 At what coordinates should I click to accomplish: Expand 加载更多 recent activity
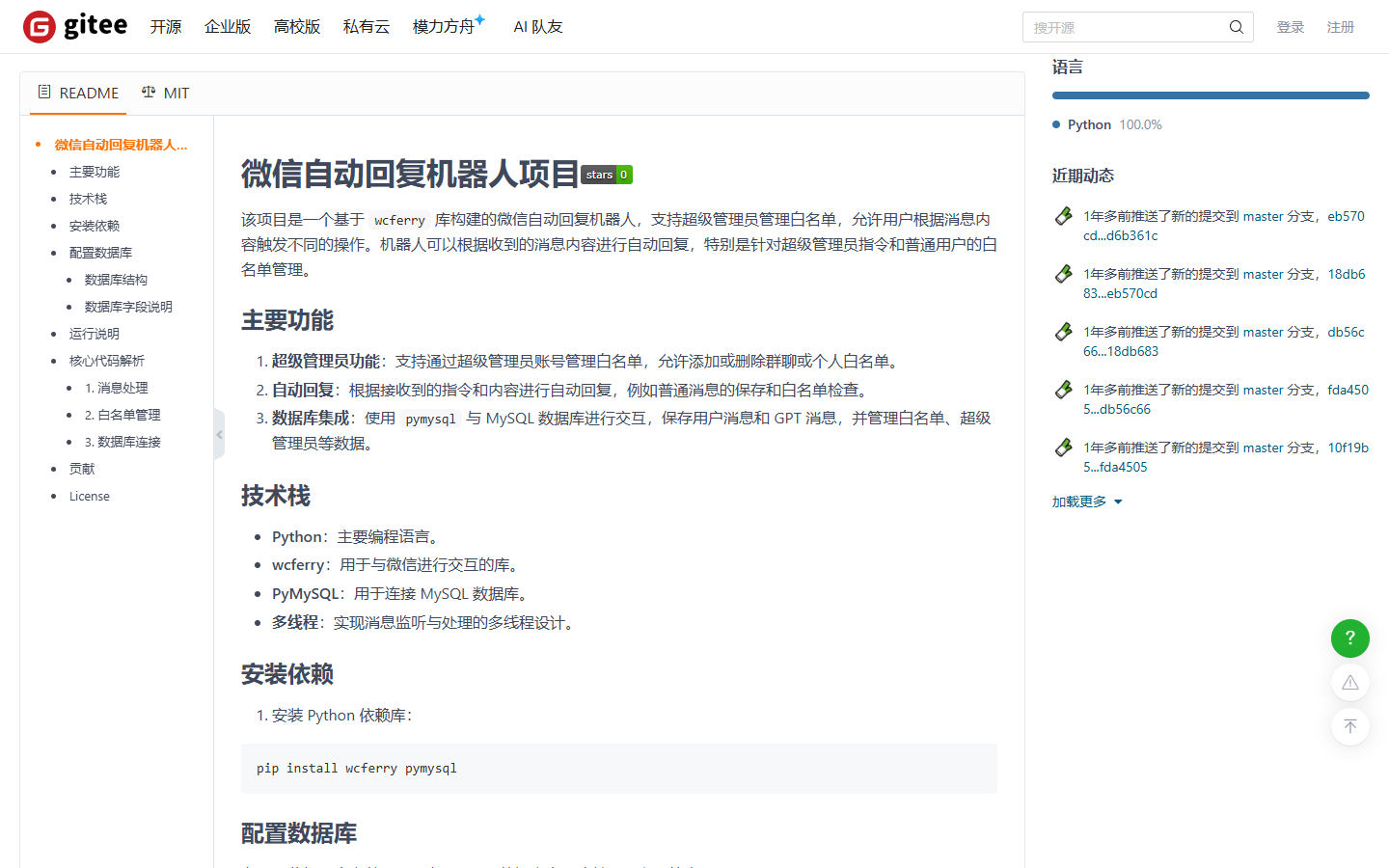coord(1087,502)
